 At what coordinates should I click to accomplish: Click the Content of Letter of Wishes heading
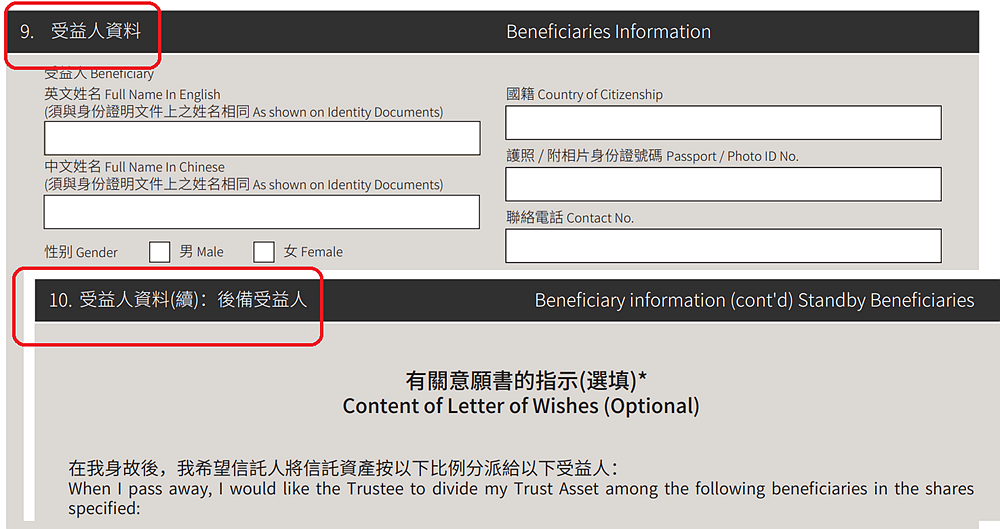tap(521, 406)
